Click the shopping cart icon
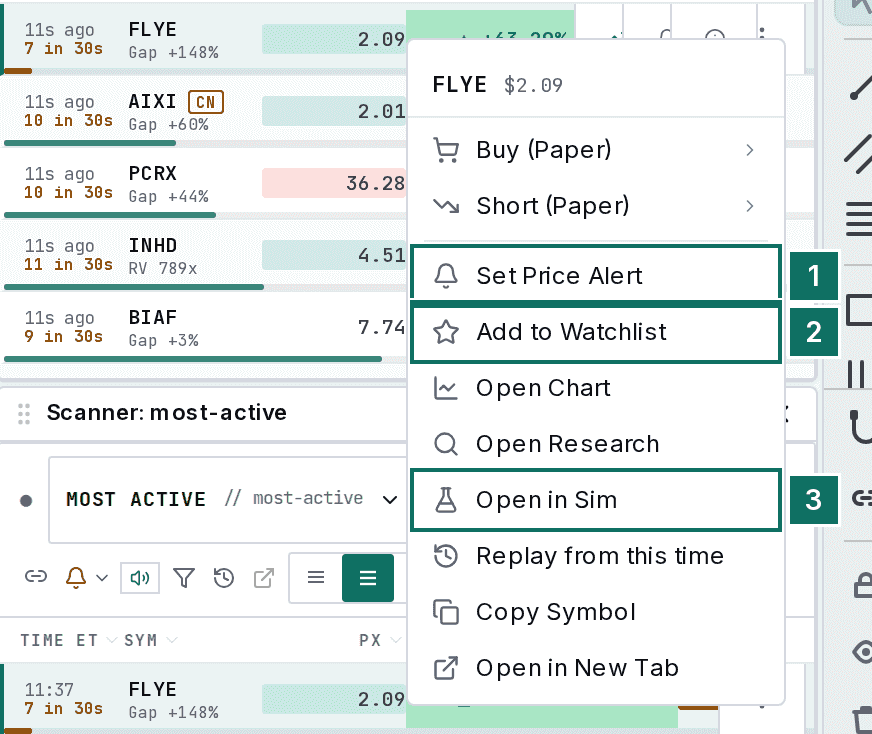872x734 pixels. [446, 150]
